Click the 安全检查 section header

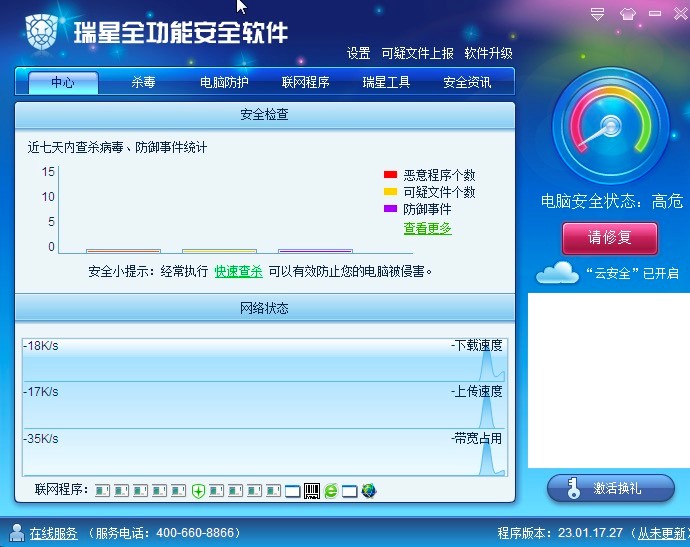pos(265,115)
